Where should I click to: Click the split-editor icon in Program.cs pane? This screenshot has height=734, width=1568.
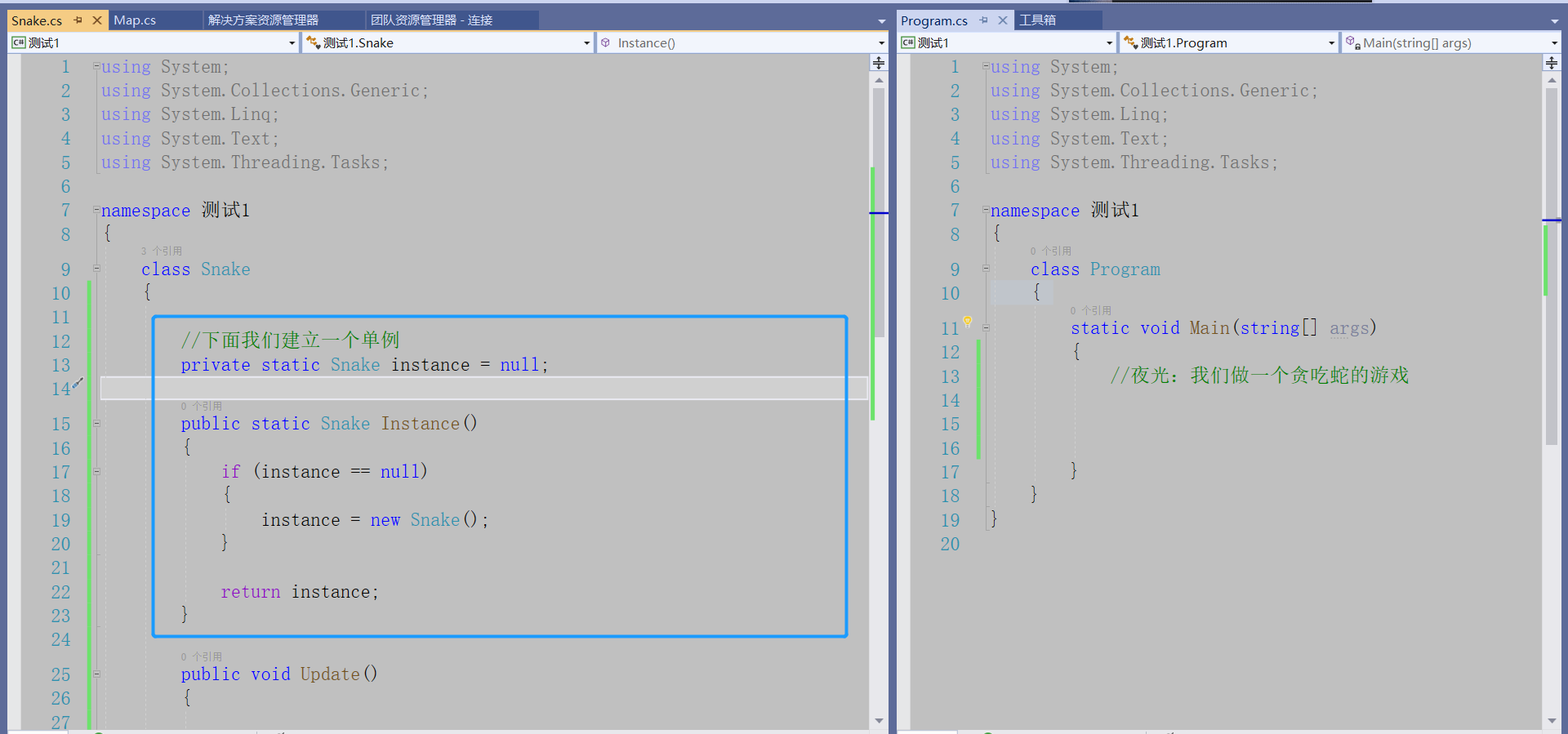click(x=1552, y=63)
